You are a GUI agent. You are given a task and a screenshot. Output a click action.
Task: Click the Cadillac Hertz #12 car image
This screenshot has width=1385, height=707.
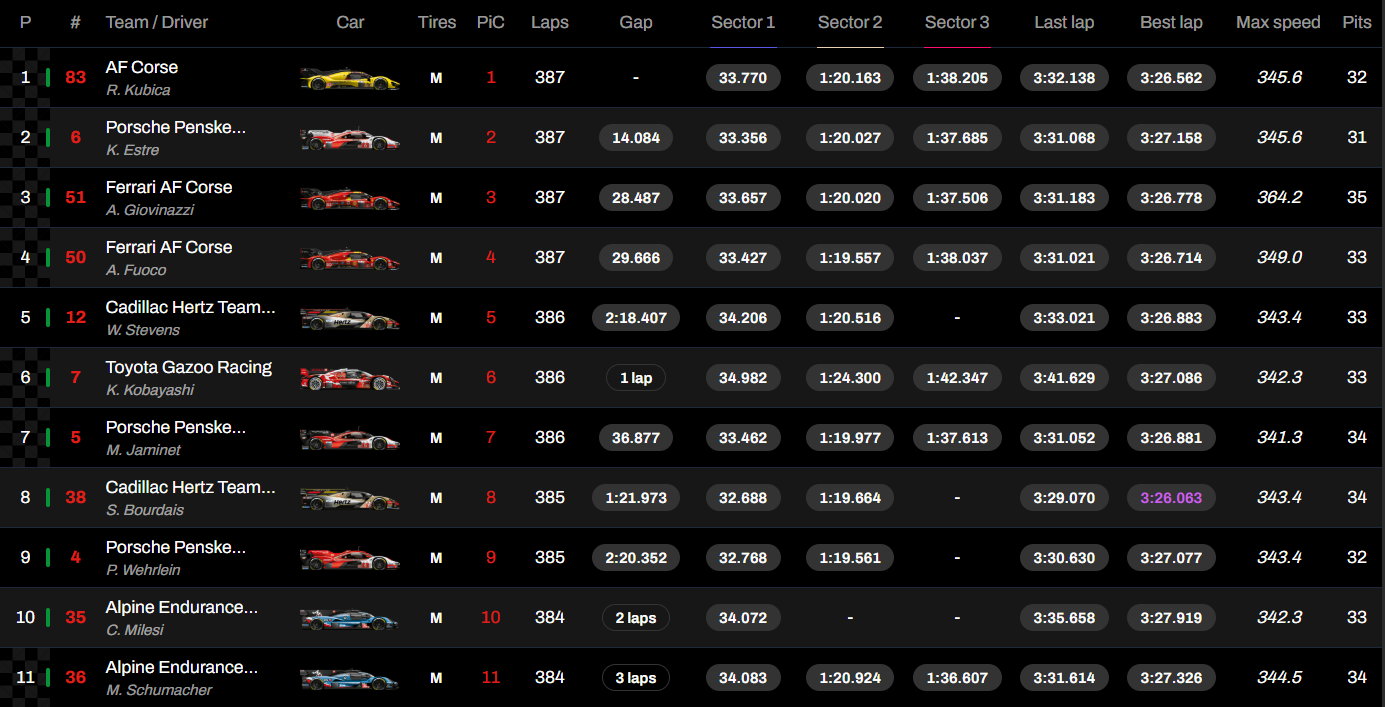tap(350, 318)
